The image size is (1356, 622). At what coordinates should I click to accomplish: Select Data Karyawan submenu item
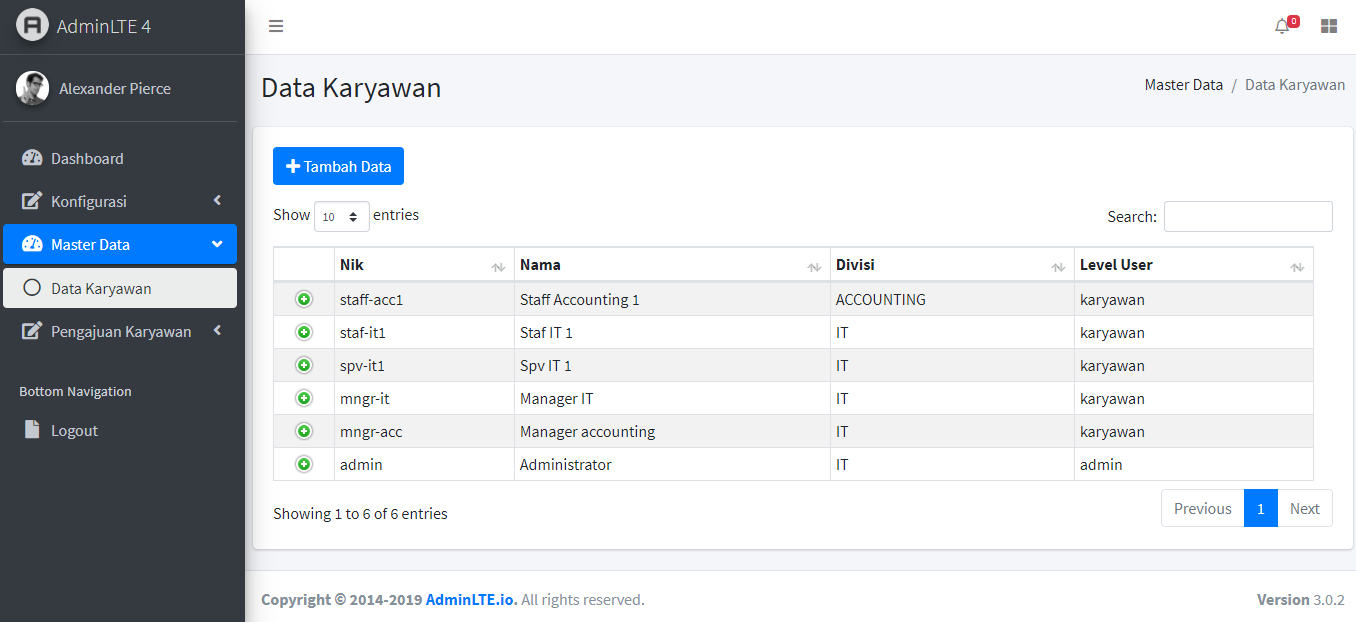click(x=120, y=288)
